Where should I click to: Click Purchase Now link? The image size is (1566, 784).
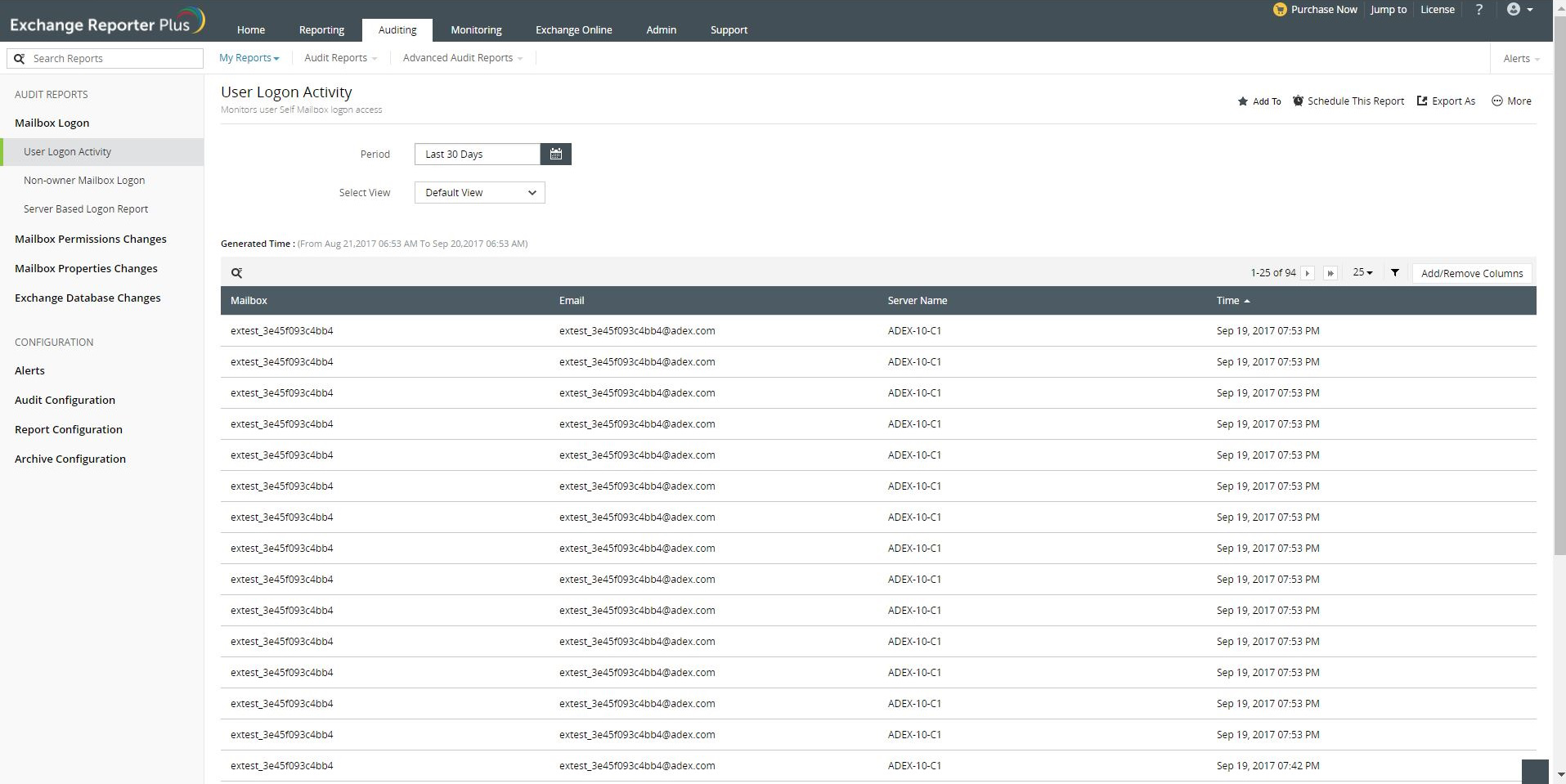1316,10
